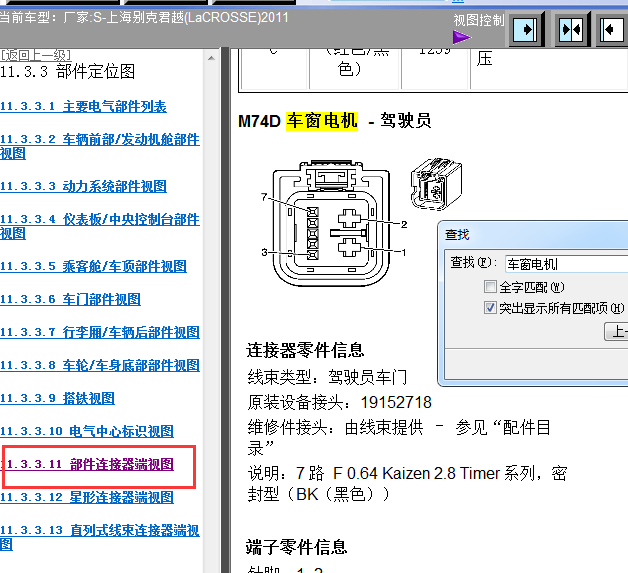The width and height of the screenshot is (628, 573).
Task: Click the purple arrow under 视图控制
Action: tap(462, 38)
